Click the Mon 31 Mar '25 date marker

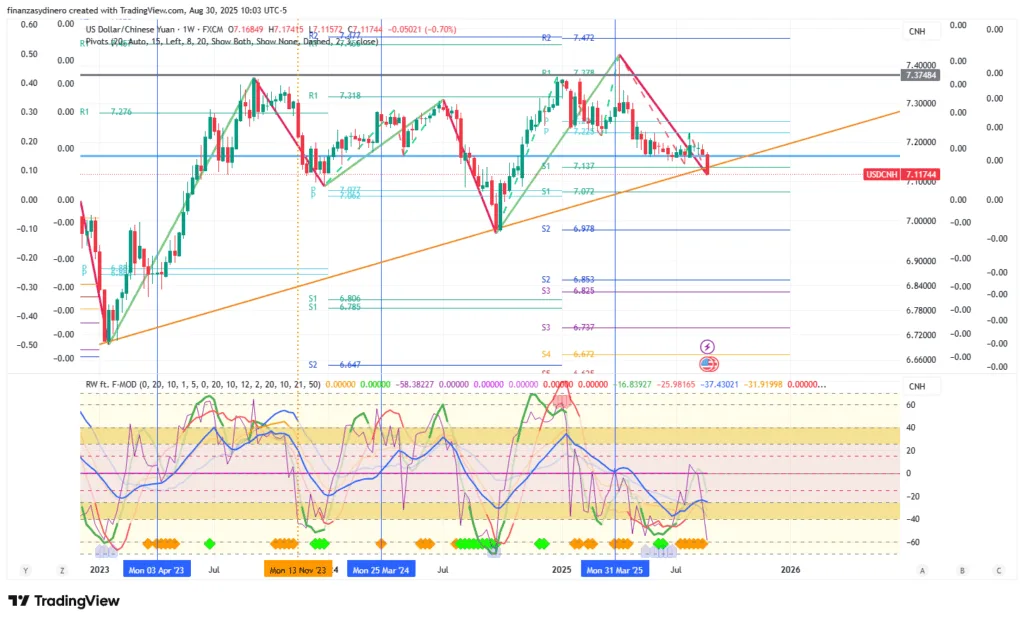pyautogui.click(x=615, y=570)
